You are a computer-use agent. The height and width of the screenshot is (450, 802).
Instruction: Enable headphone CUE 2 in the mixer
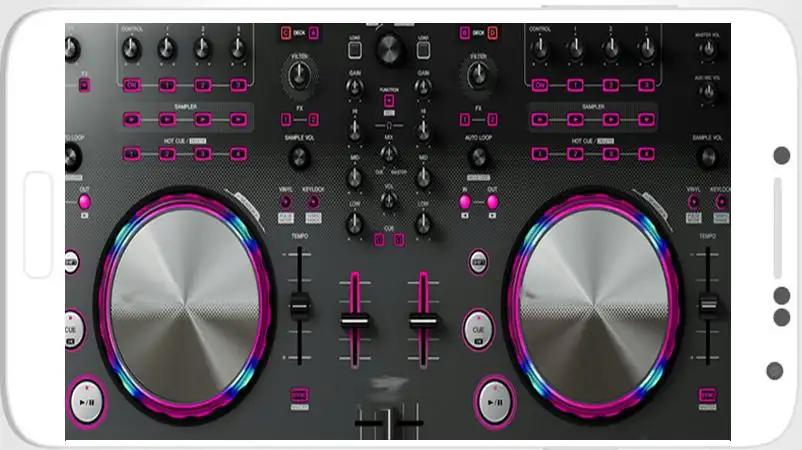[x=399, y=239]
